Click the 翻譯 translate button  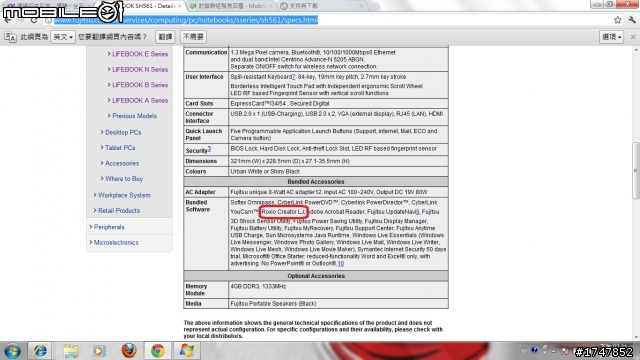click(165, 37)
